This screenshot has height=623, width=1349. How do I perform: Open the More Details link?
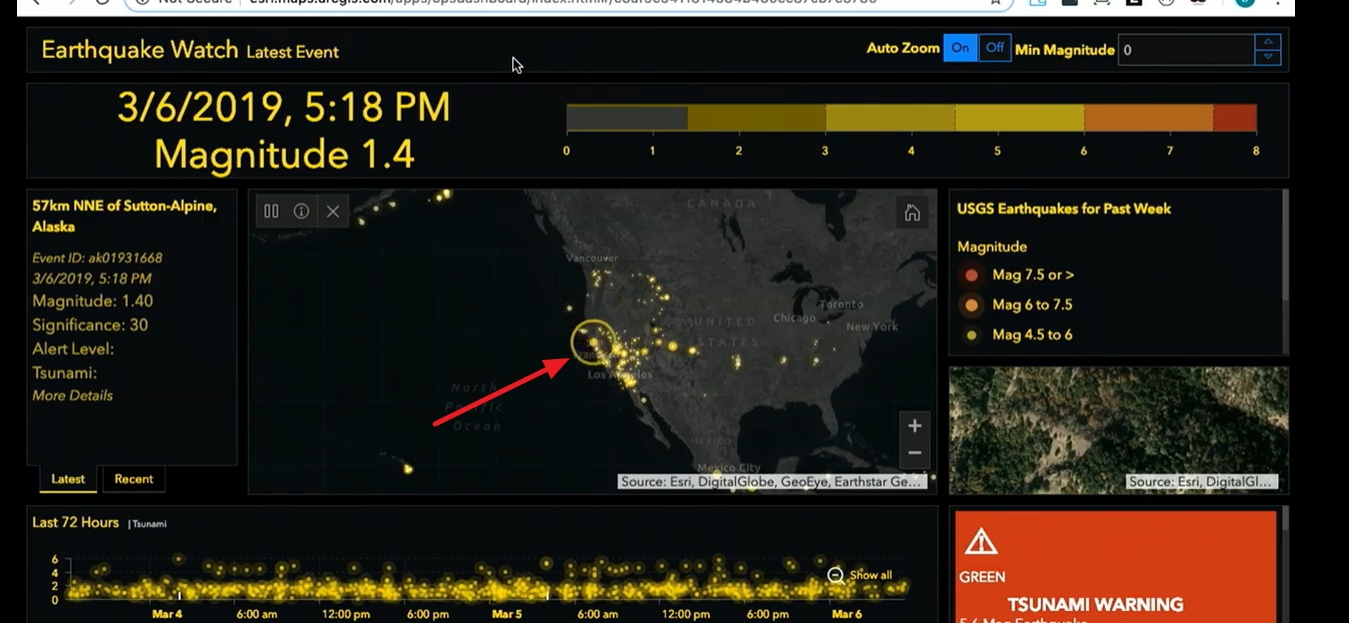click(x=72, y=395)
